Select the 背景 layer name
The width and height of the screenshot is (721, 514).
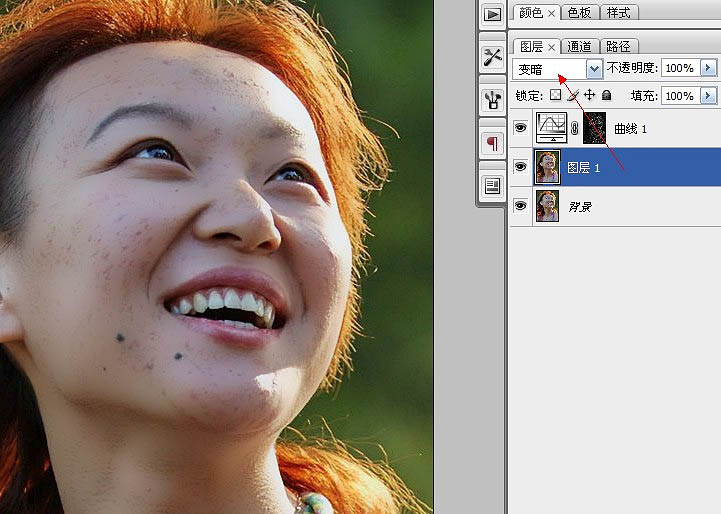[580, 207]
